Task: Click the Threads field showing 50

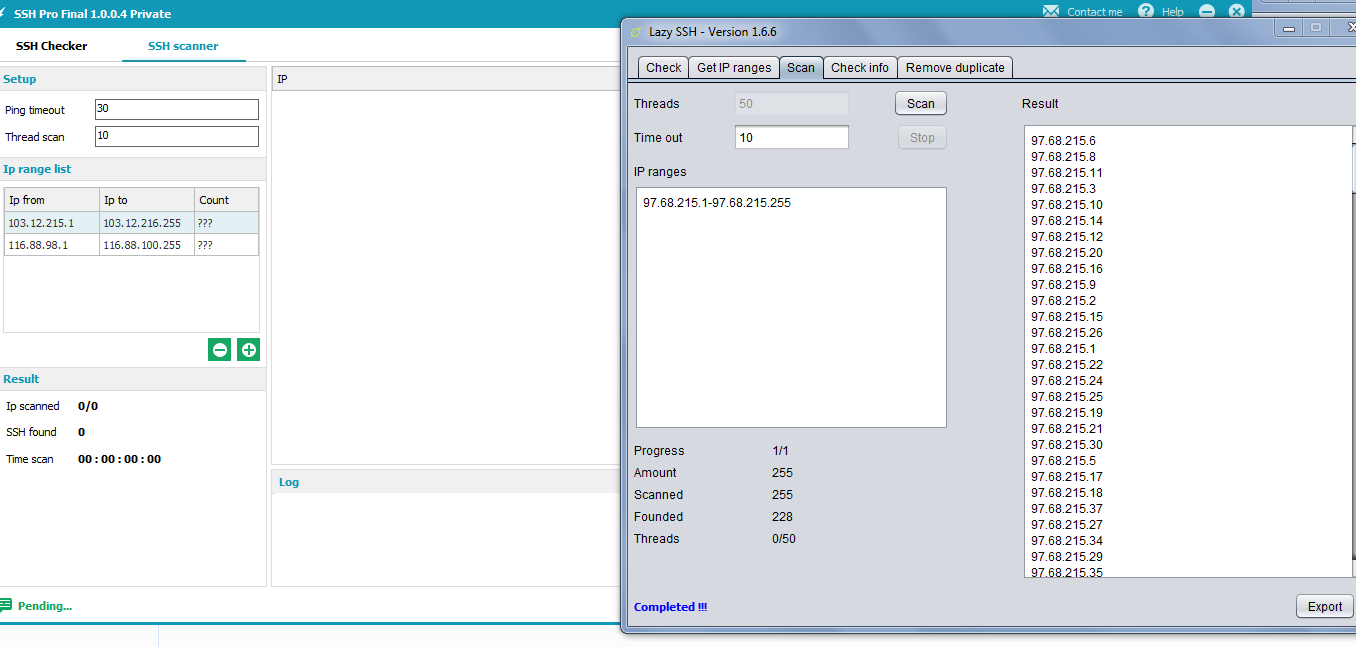Action: [x=792, y=103]
